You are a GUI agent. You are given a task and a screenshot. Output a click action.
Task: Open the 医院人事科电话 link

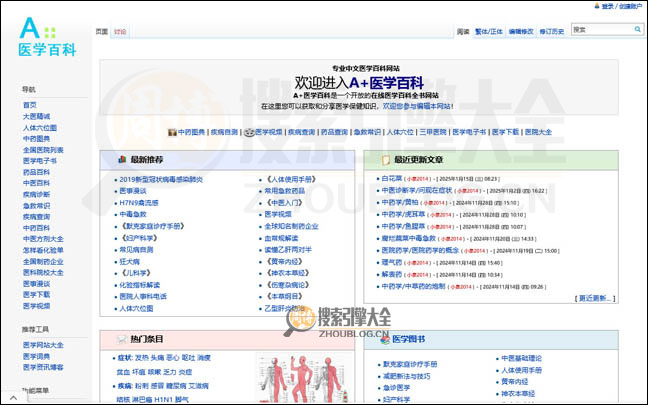pos(143,296)
